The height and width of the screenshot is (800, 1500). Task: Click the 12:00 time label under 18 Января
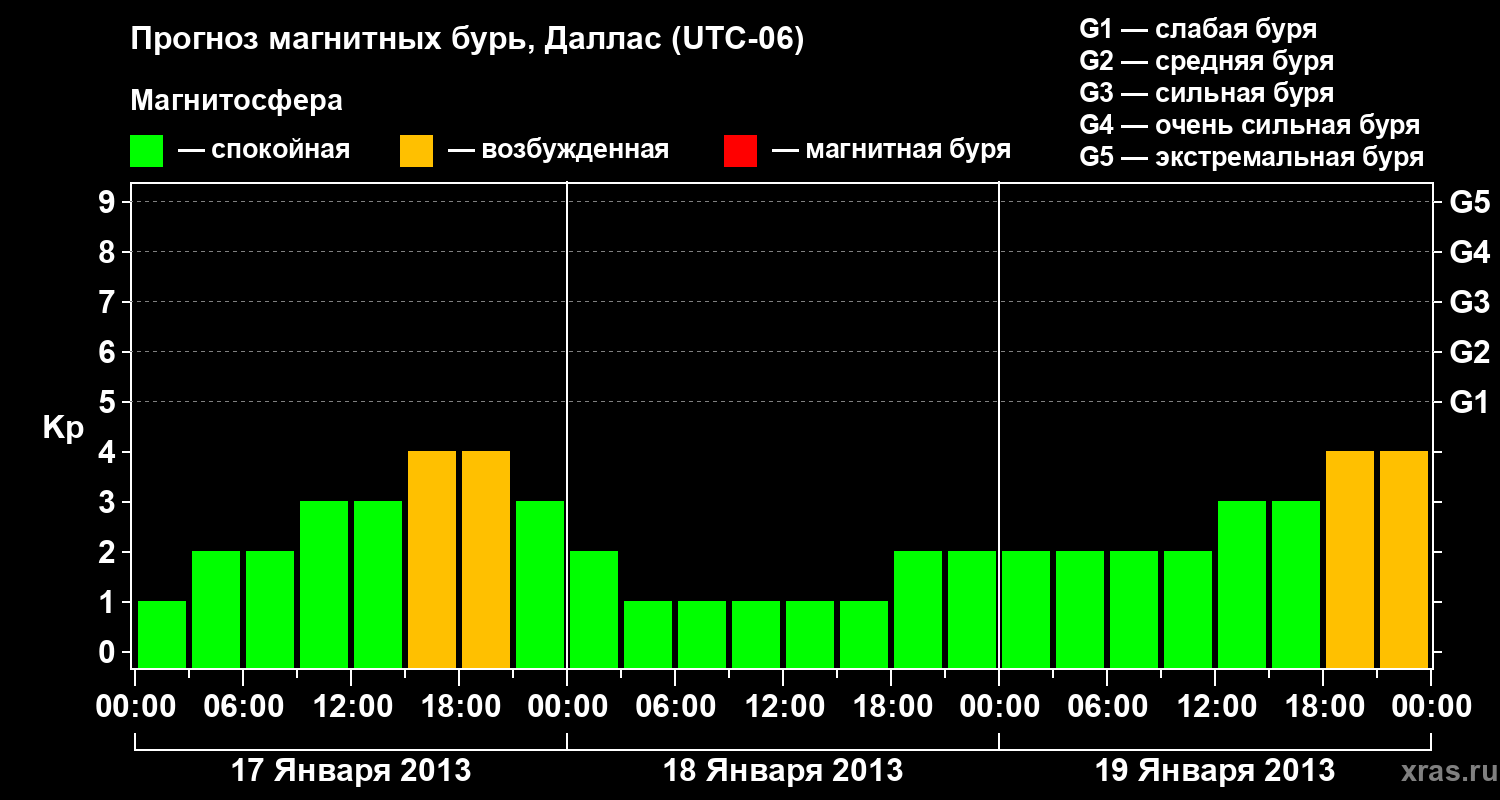[783, 707]
